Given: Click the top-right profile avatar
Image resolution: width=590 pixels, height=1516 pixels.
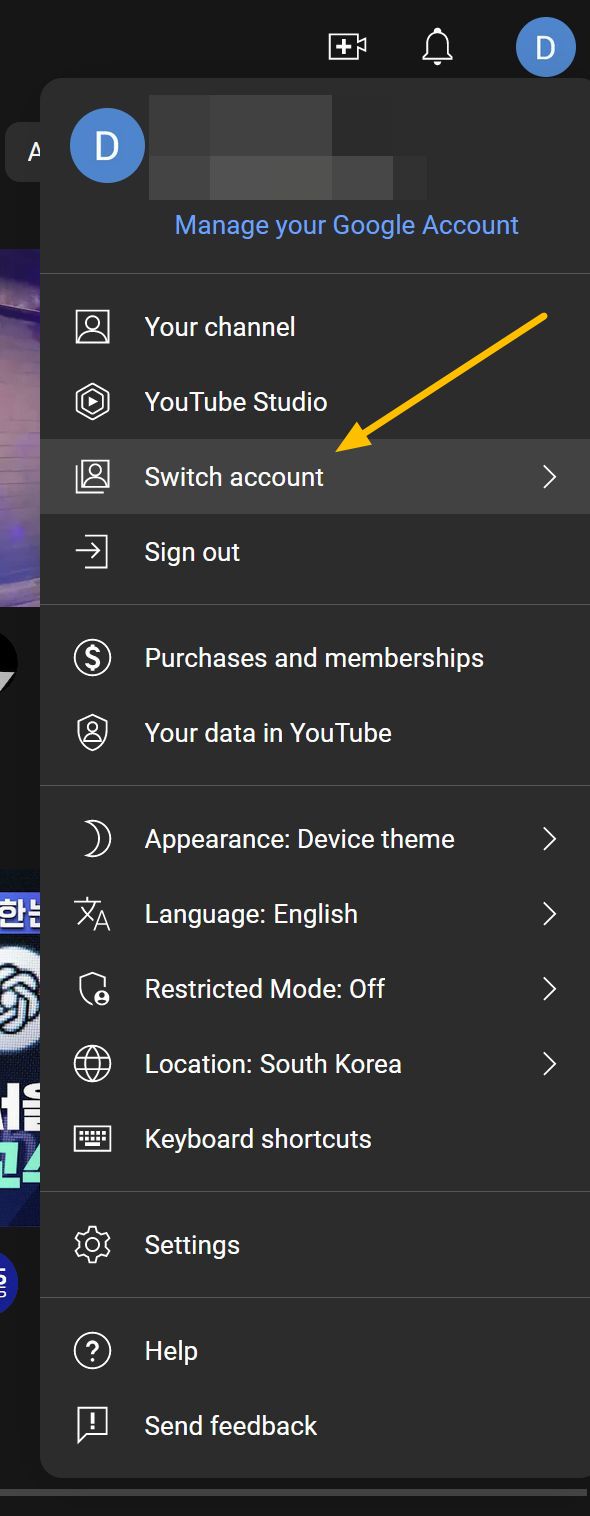Looking at the screenshot, I should (x=545, y=46).
